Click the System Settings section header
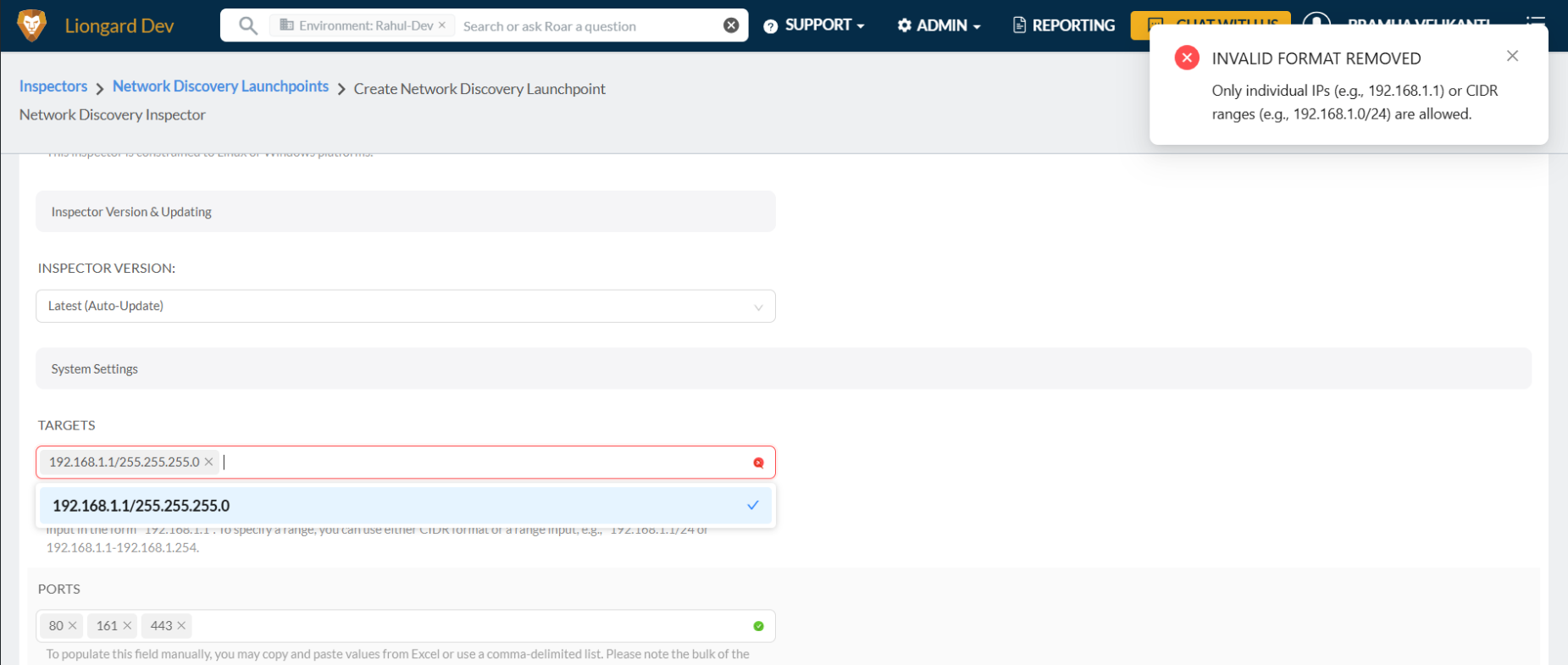Screen dimensions: 1568x665 784,369
